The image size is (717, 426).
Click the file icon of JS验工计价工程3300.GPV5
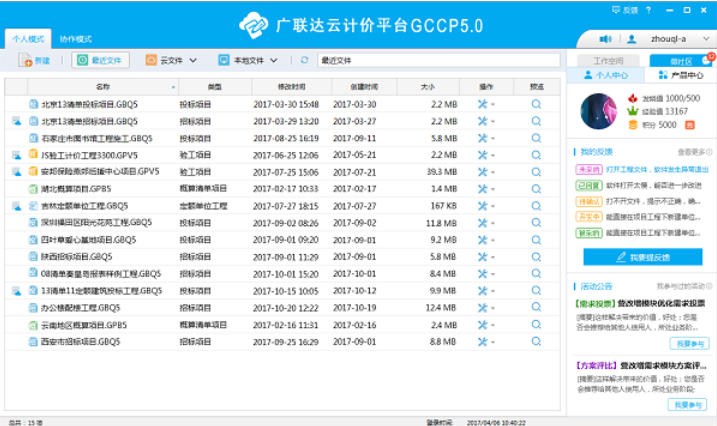pos(33,154)
